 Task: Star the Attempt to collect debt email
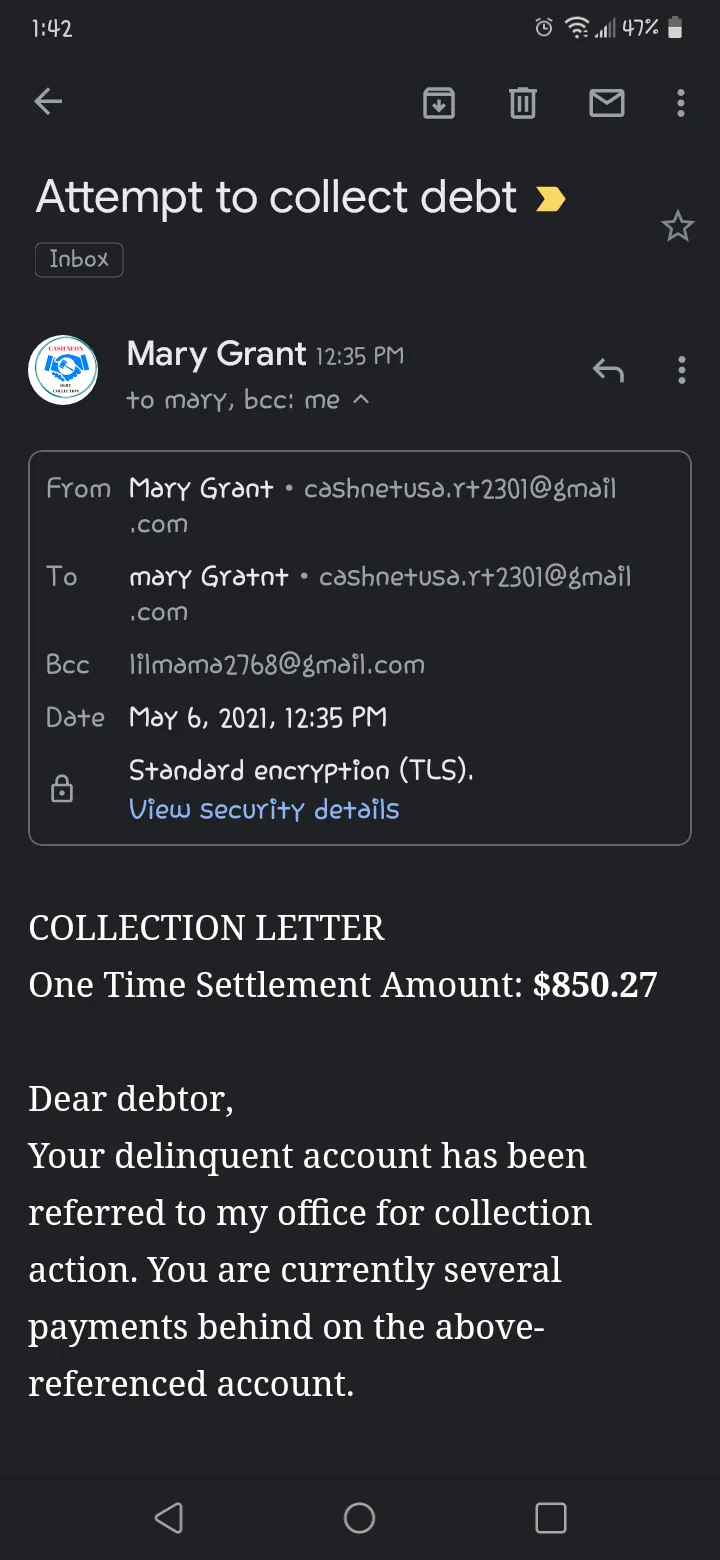[x=678, y=227]
